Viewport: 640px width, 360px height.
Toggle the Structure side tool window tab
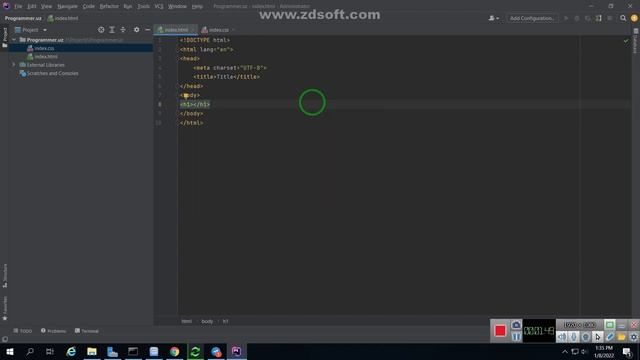pyautogui.click(x=5, y=276)
